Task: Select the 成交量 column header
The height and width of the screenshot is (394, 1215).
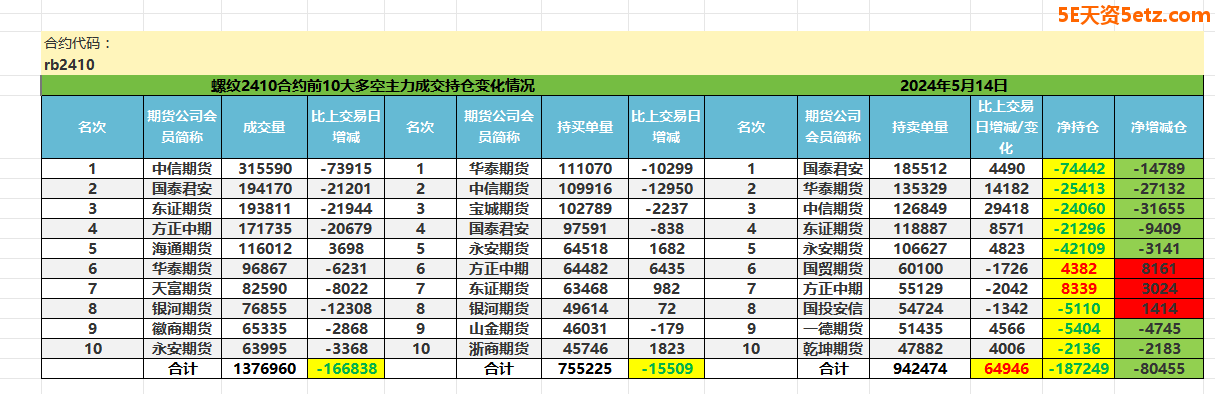Action: tap(265, 128)
